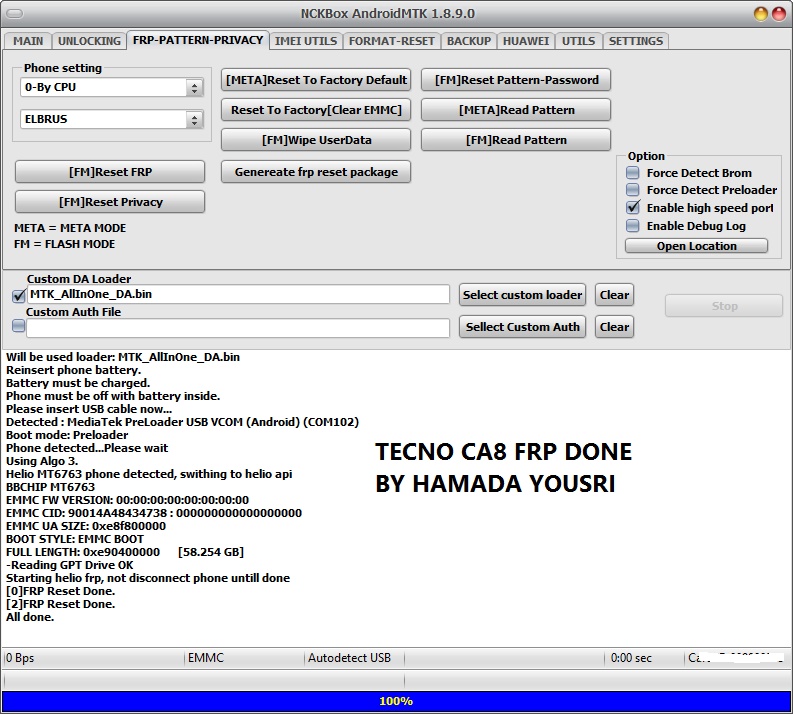This screenshot has height=714, width=793.
Task: Clear the custom auth file selection
Action: (x=614, y=327)
